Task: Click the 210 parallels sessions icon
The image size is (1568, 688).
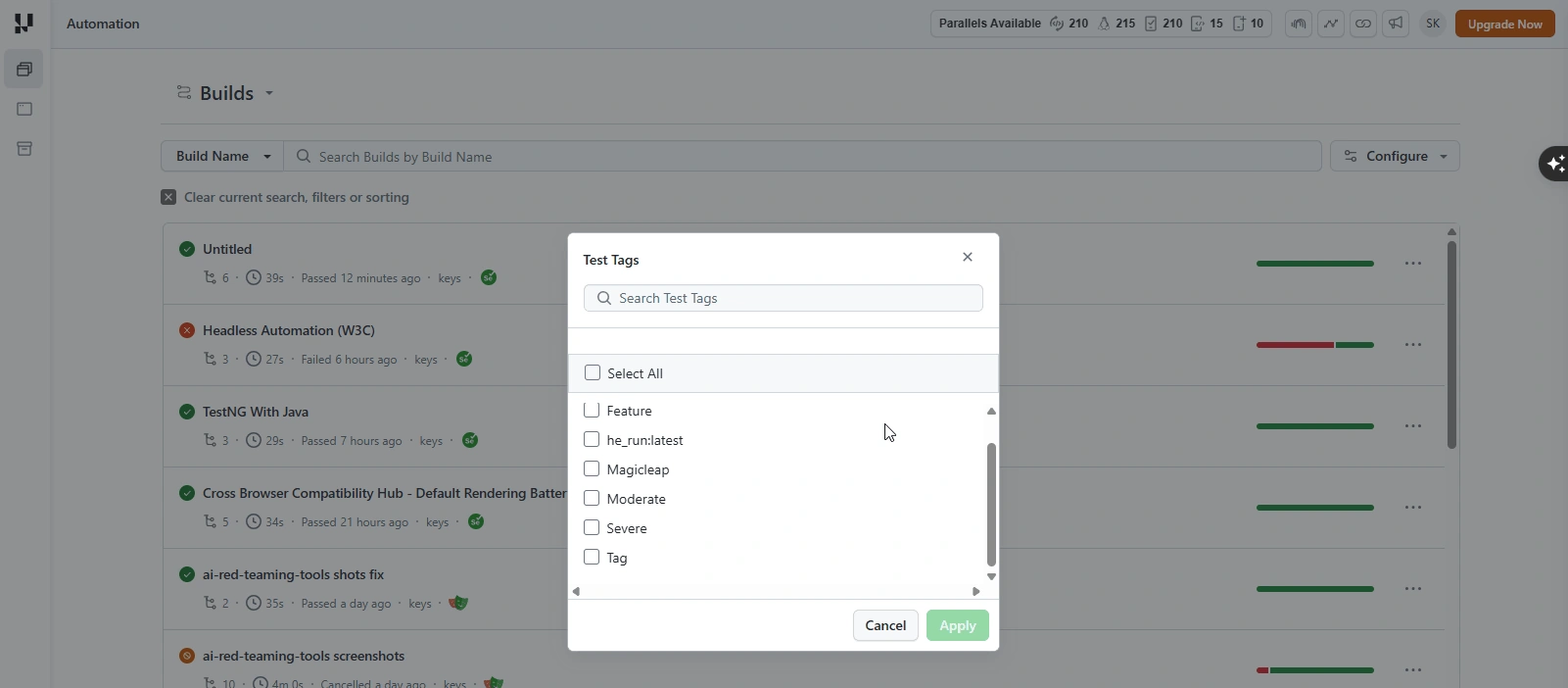Action: 1057,24
